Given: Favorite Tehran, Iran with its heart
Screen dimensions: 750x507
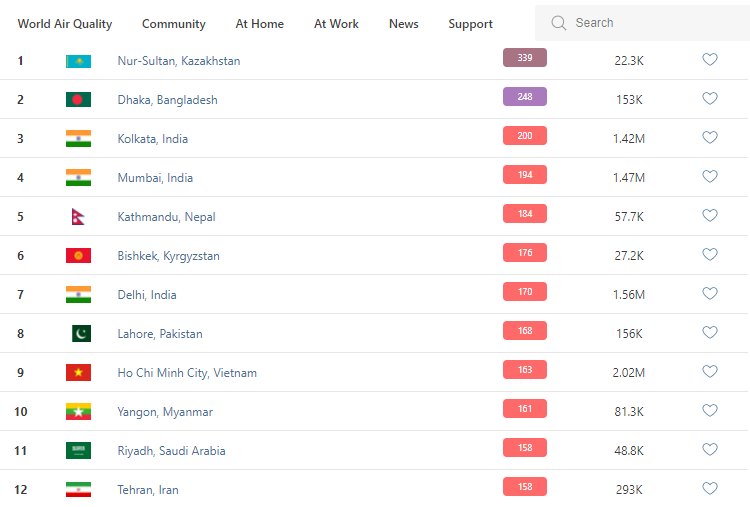Looking at the screenshot, I should [710, 489].
